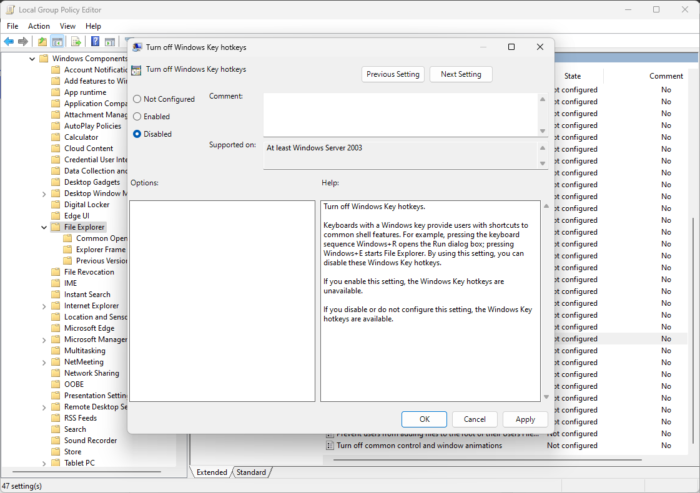This screenshot has width=700, height=493.
Task: Select the Not Configured radio button
Action: coord(137,99)
